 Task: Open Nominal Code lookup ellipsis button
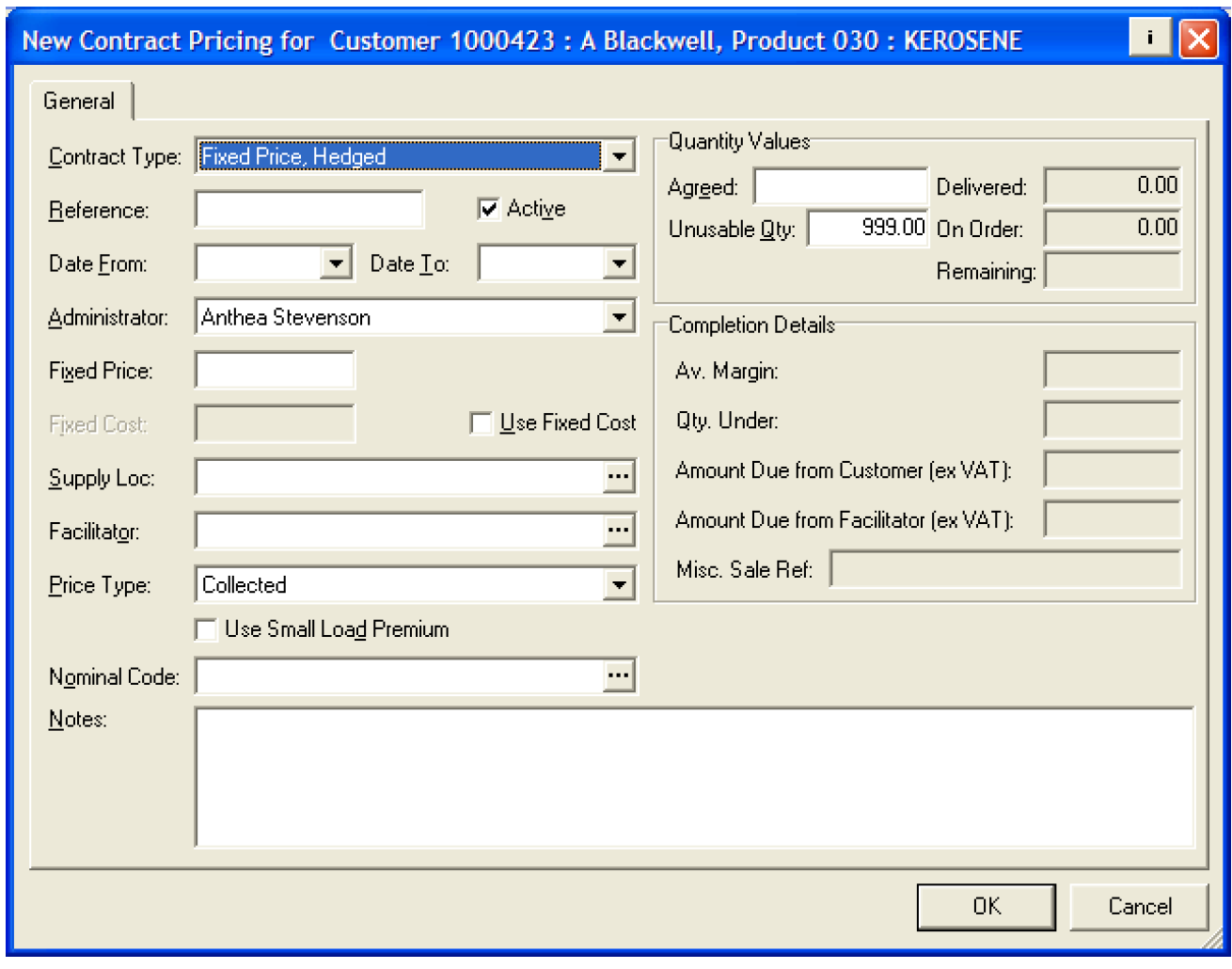pos(618,675)
